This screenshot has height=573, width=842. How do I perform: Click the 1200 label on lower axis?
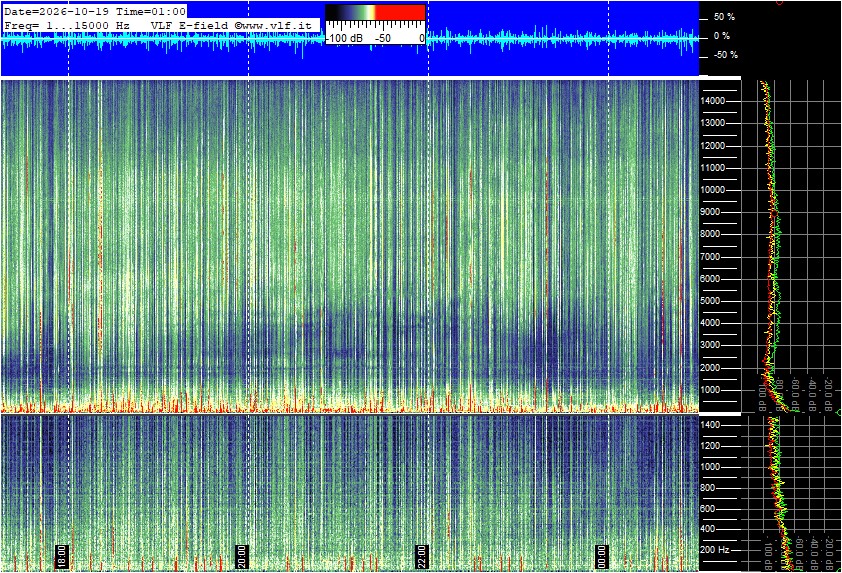point(710,446)
